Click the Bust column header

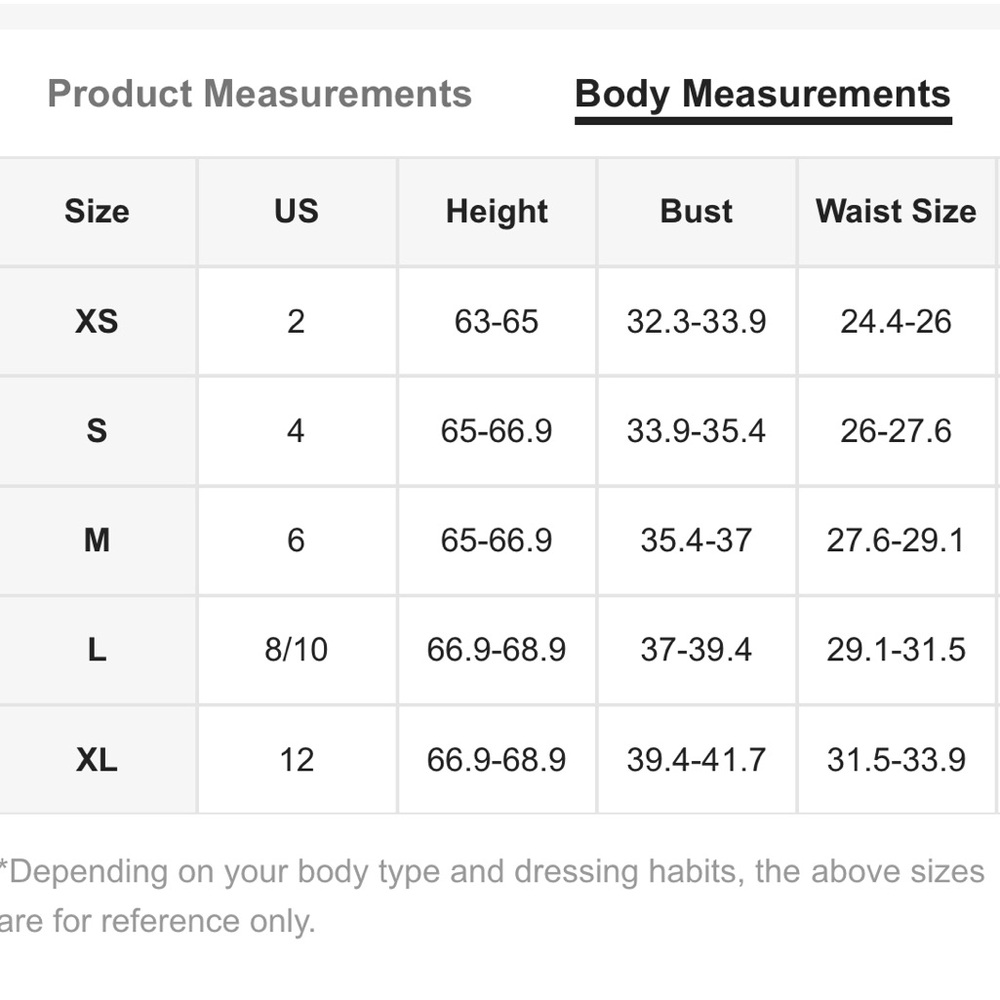(696, 211)
